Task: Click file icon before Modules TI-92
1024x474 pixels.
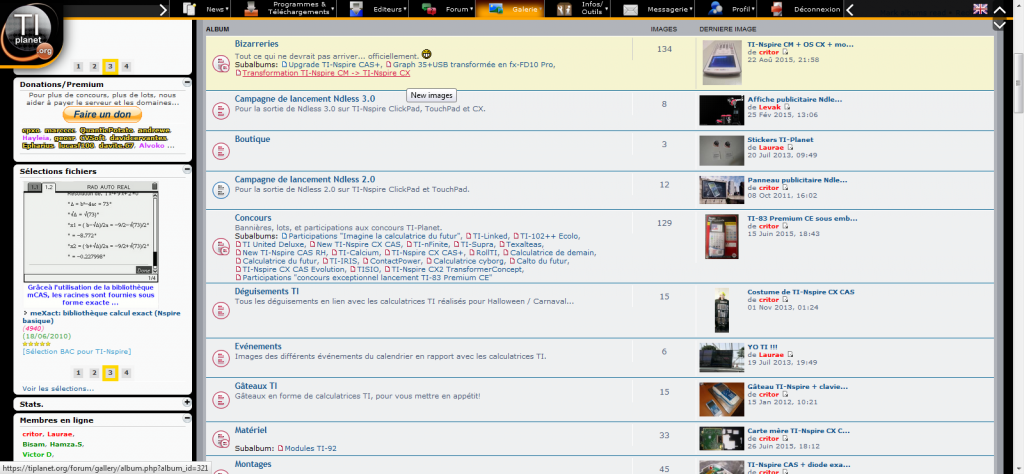Action: [281, 449]
